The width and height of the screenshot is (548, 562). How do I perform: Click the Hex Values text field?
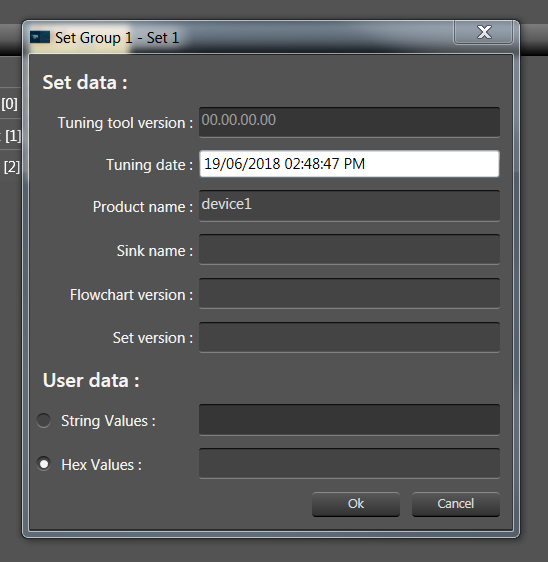click(349, 463)
